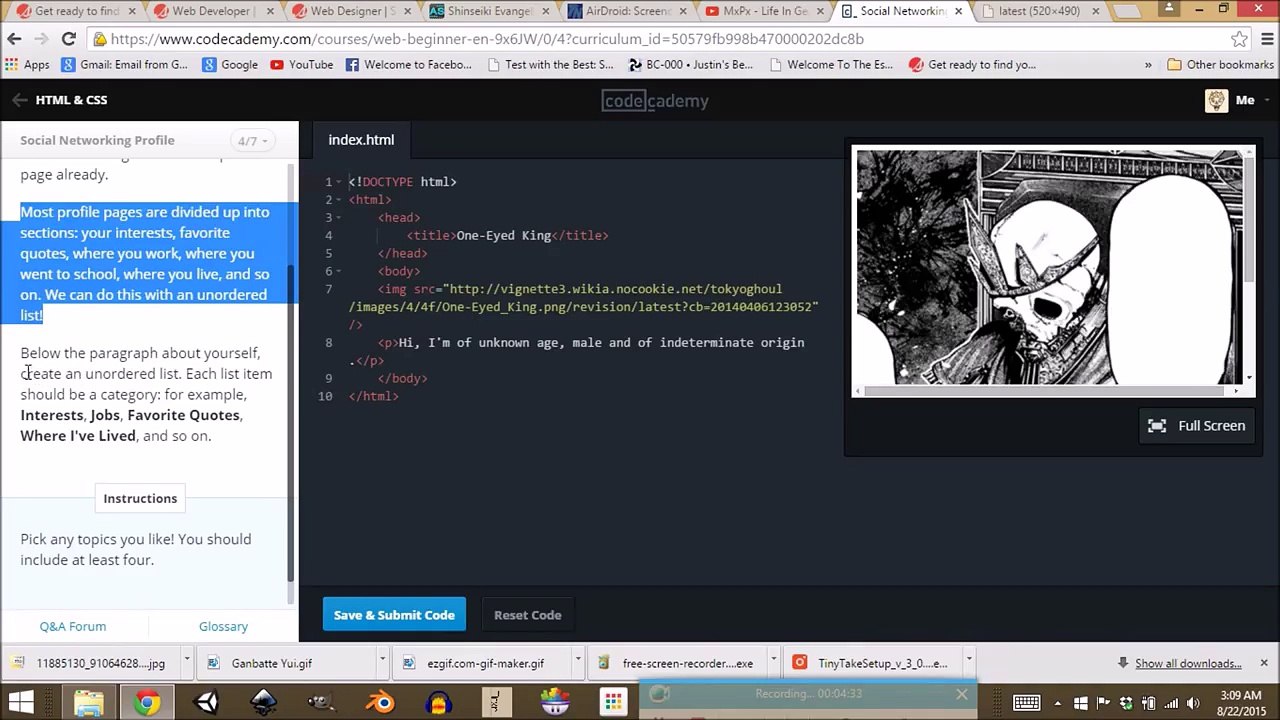This screenshot has height=720, width=1280.
Task: Open the Other bookmarks folder
Action: point(1219,64)
